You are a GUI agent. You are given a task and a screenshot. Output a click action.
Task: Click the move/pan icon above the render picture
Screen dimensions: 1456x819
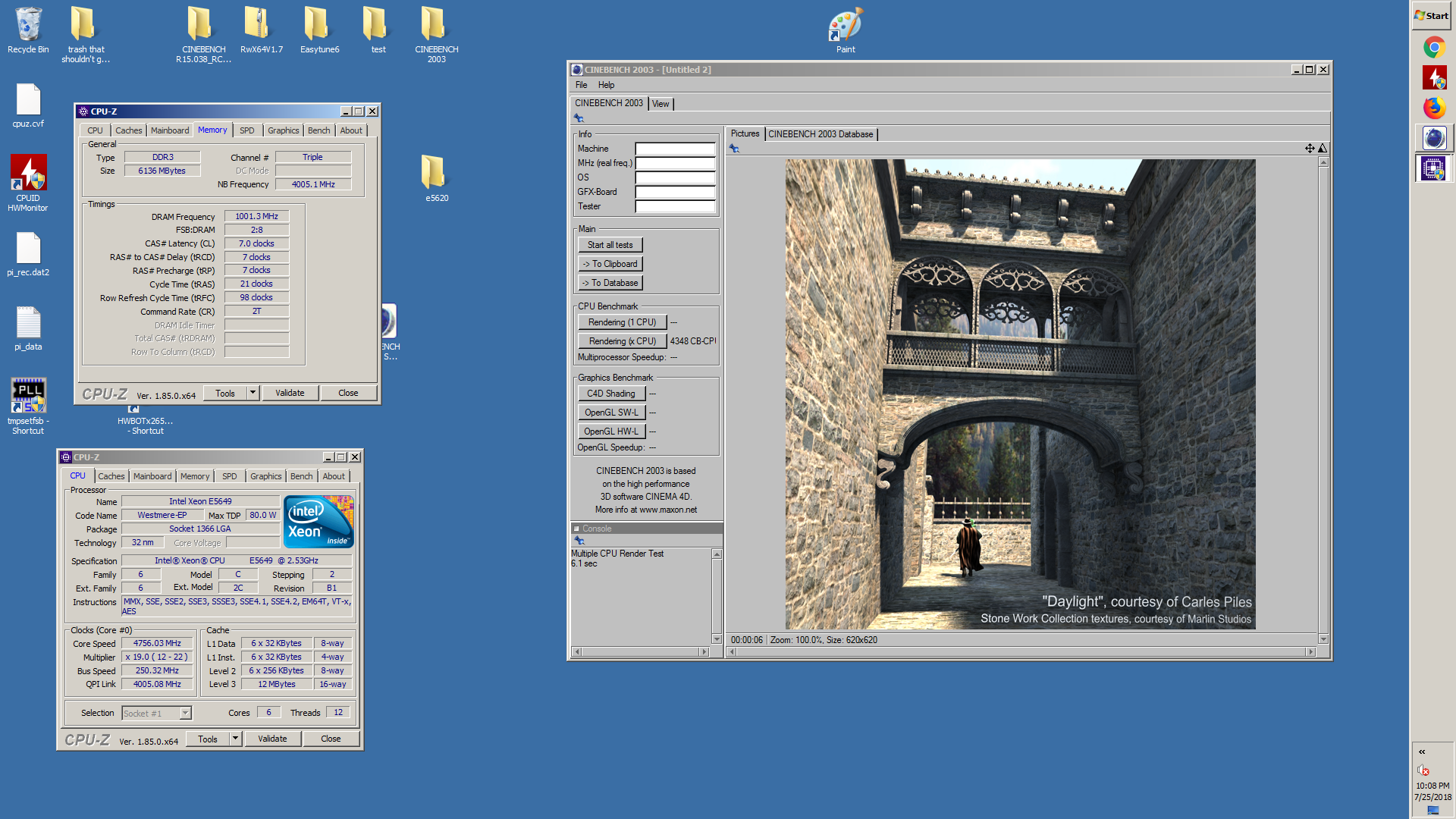coord(1310,149)
